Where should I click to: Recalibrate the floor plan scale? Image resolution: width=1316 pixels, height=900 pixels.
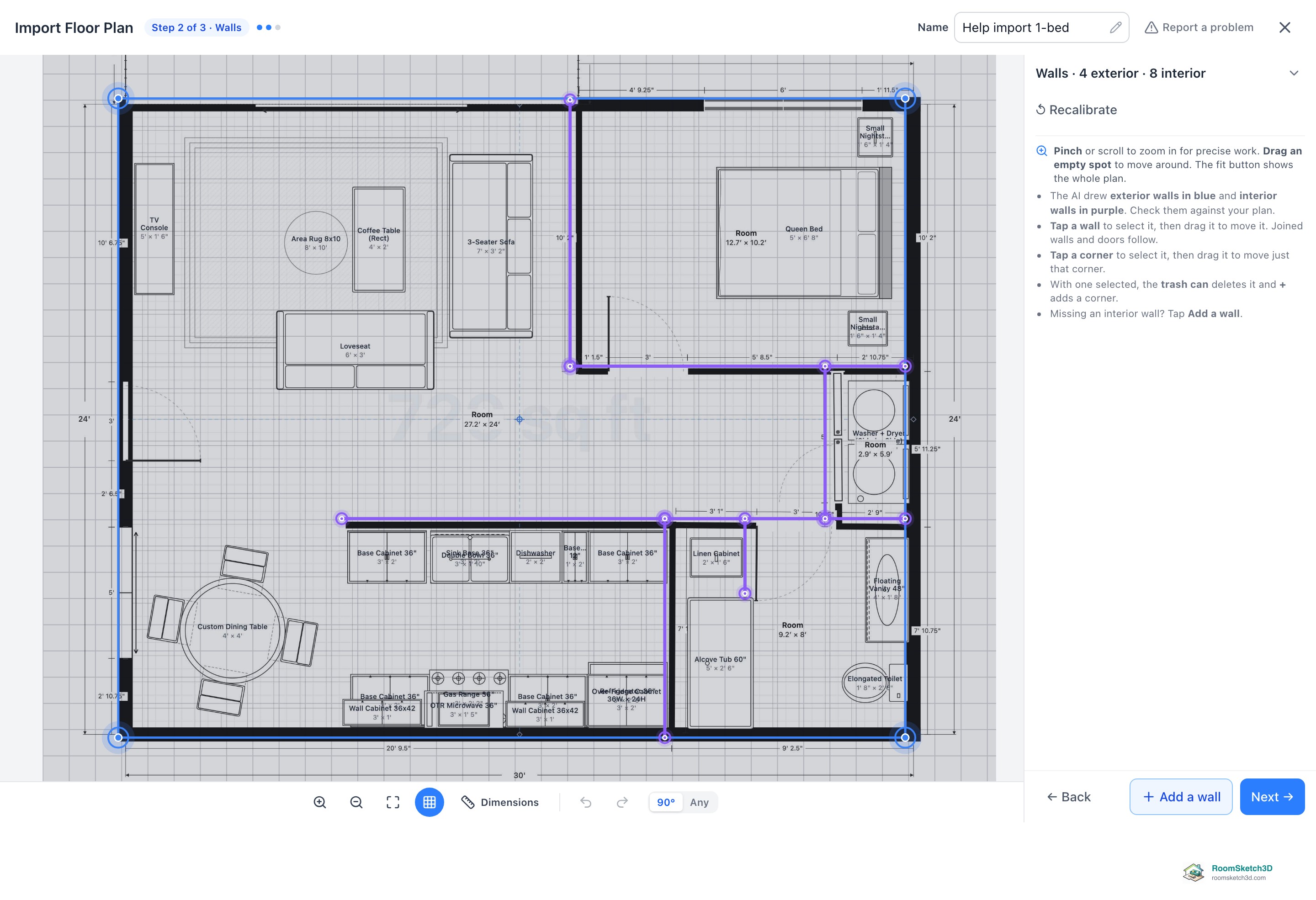(x=1077, y=110)
